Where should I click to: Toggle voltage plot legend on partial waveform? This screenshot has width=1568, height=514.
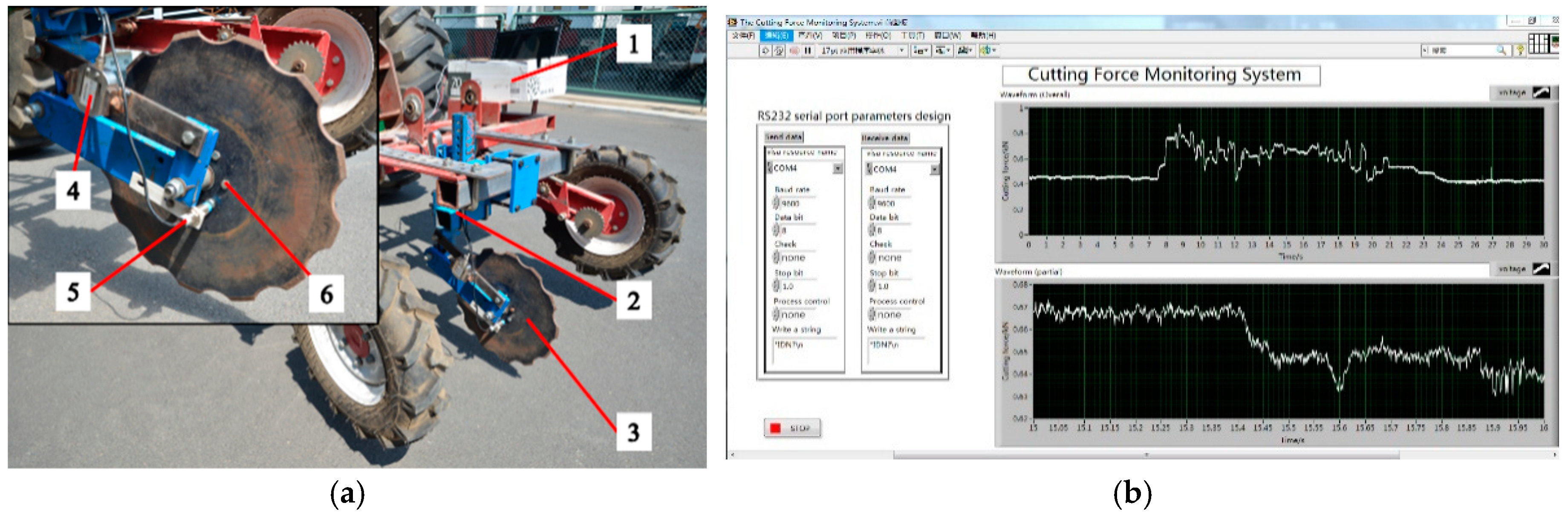click(1541, 269)
